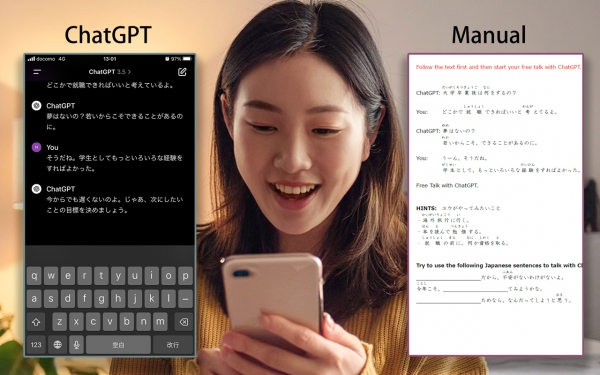Tap the purple You avatar
Screen dimensions: 600x375
pos(36,147)
